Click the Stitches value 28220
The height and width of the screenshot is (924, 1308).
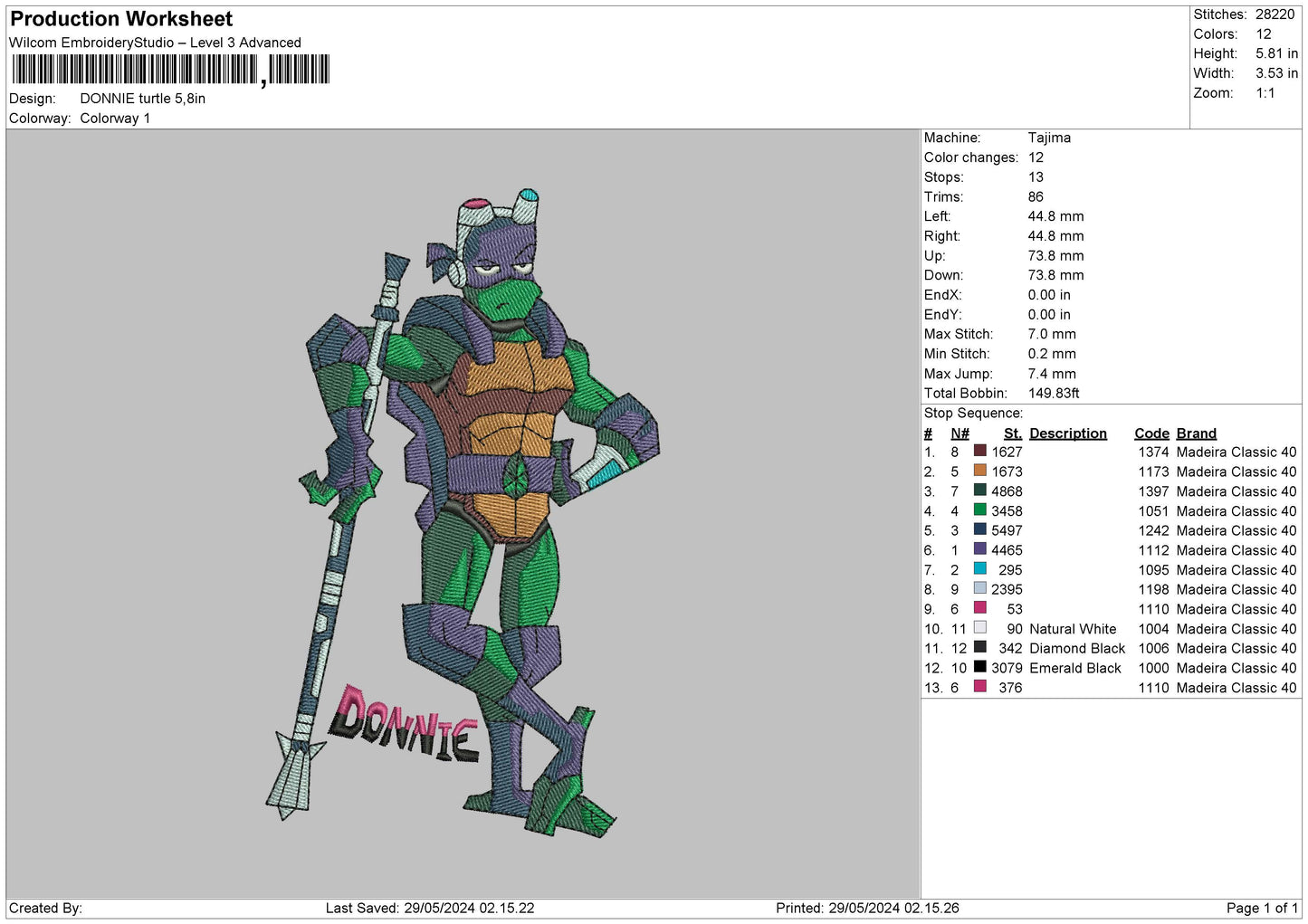1275,14
